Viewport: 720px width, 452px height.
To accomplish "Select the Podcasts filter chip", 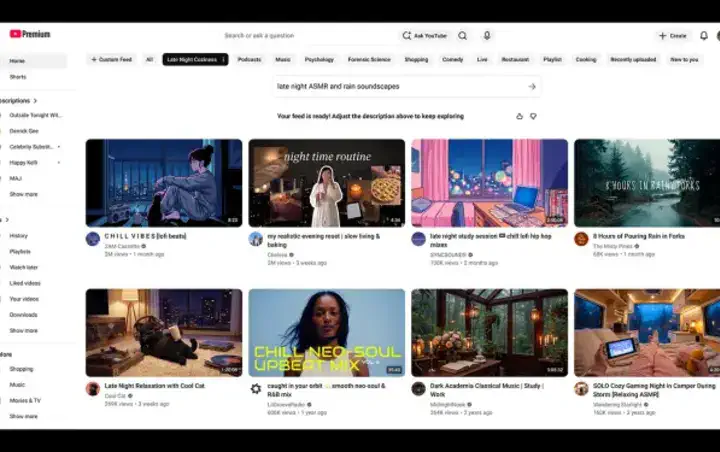I will (249, 59).
